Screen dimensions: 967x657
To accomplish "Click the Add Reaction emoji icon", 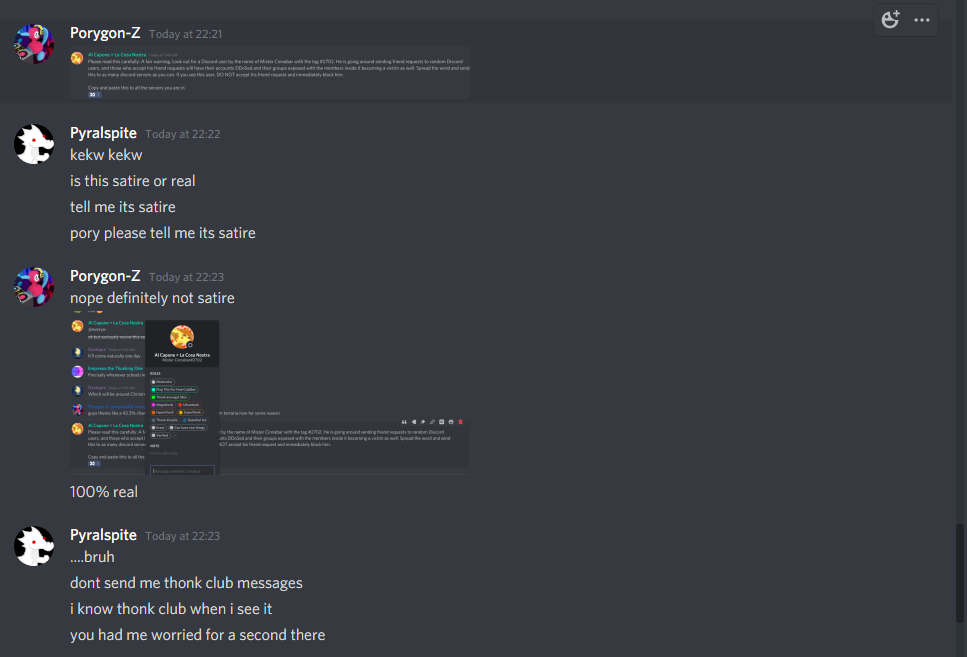I will pyautogui.click(x=890, y=20).
